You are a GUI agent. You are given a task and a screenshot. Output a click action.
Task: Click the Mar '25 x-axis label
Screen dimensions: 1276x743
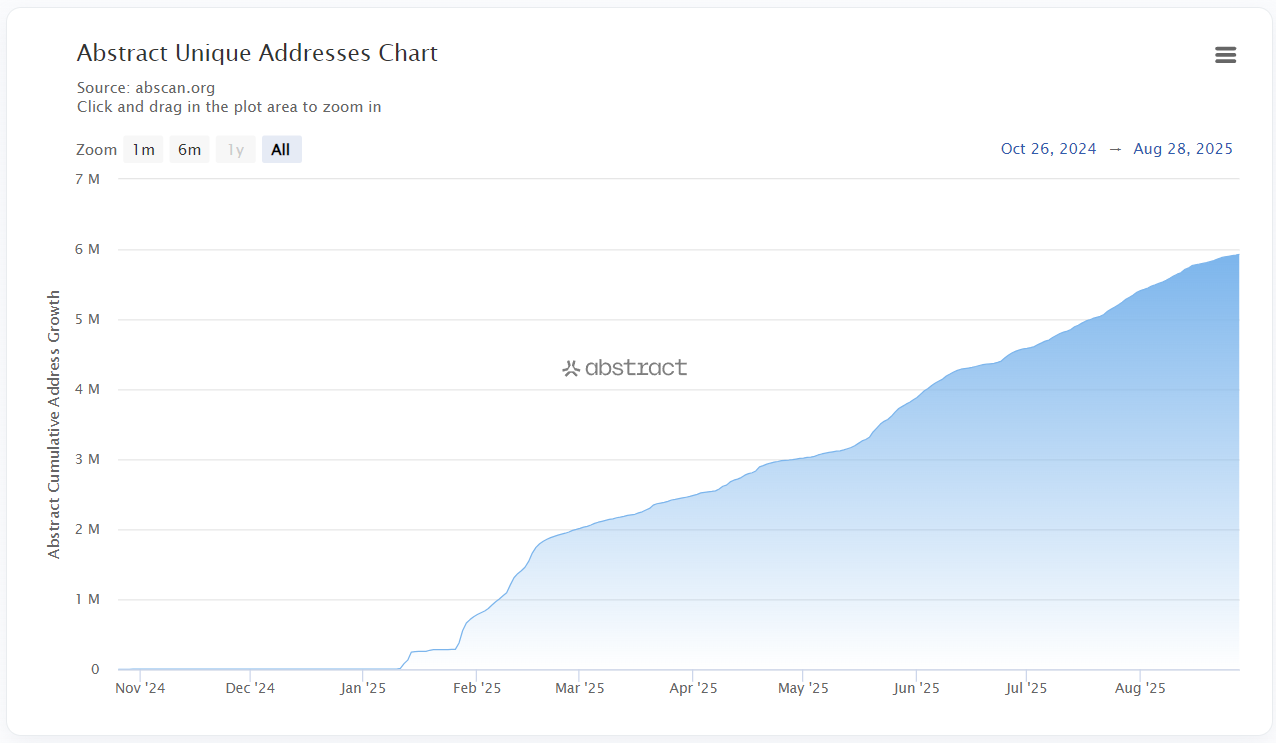point(580,688)
